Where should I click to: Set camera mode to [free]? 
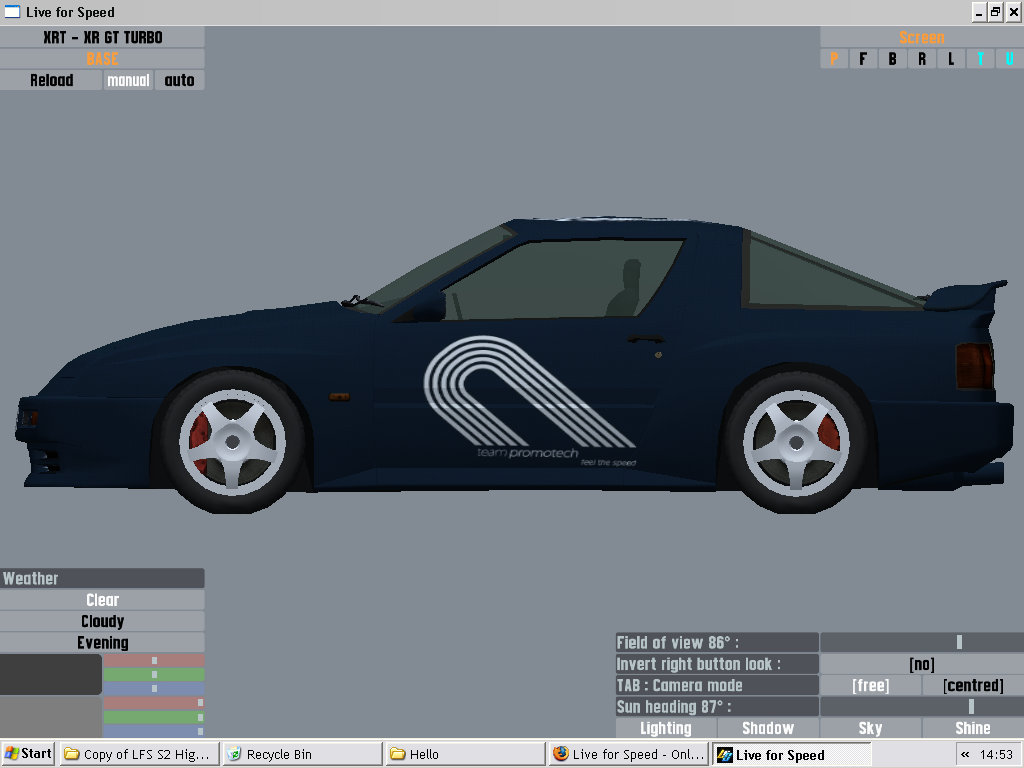[x=871, y=685]
